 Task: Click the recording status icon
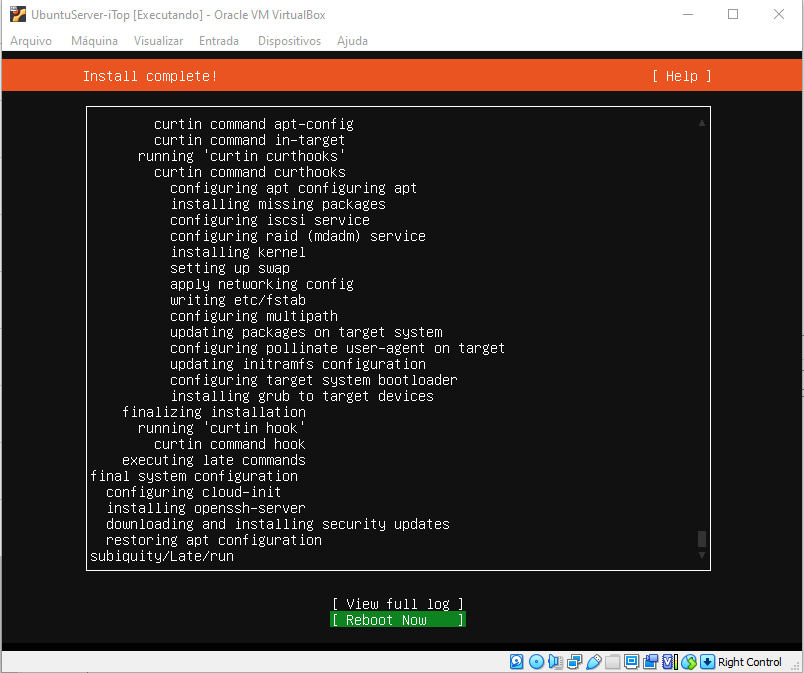(650, 662)
